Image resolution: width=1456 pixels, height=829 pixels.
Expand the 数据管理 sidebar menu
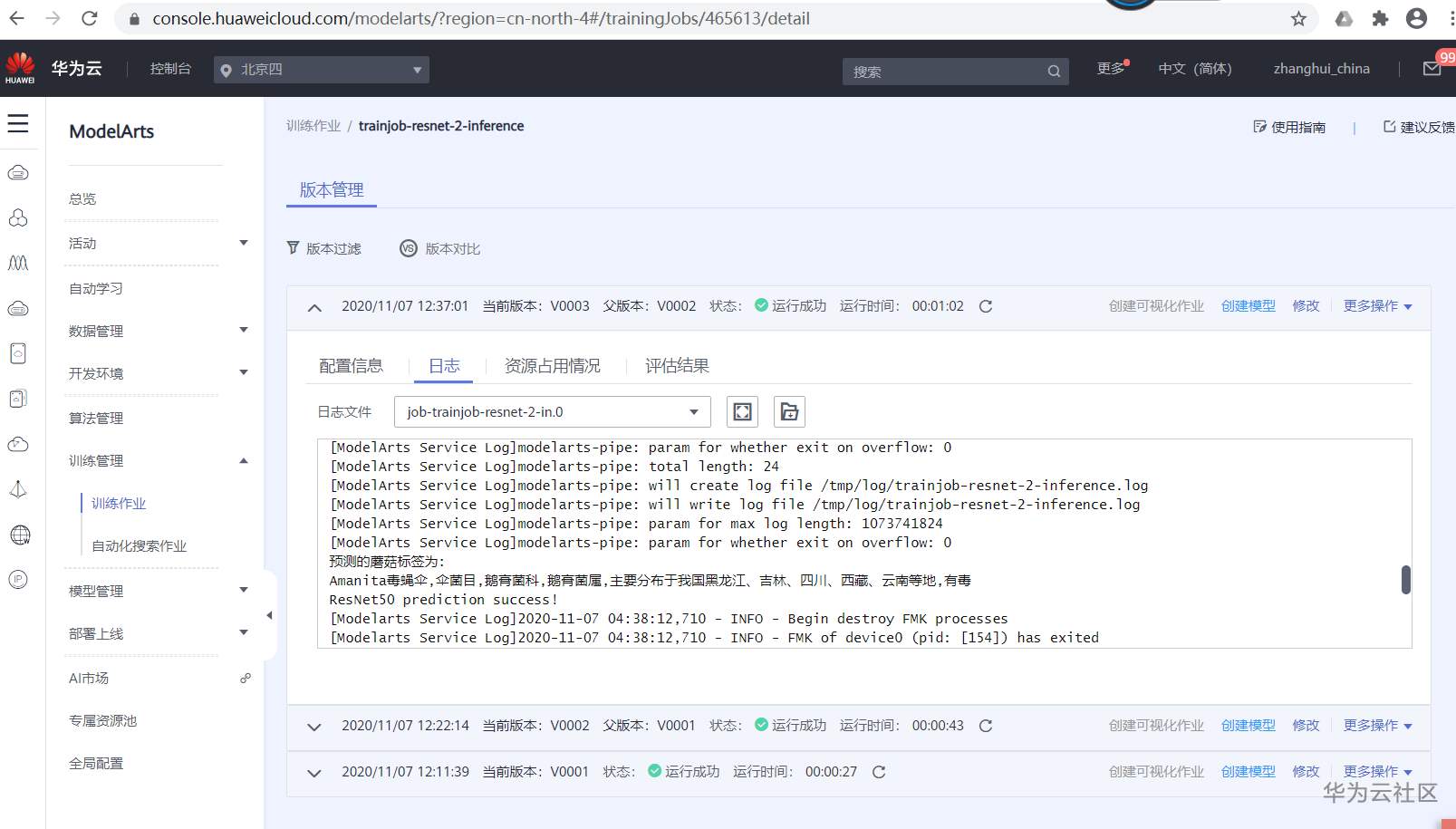tap(244, 330)
